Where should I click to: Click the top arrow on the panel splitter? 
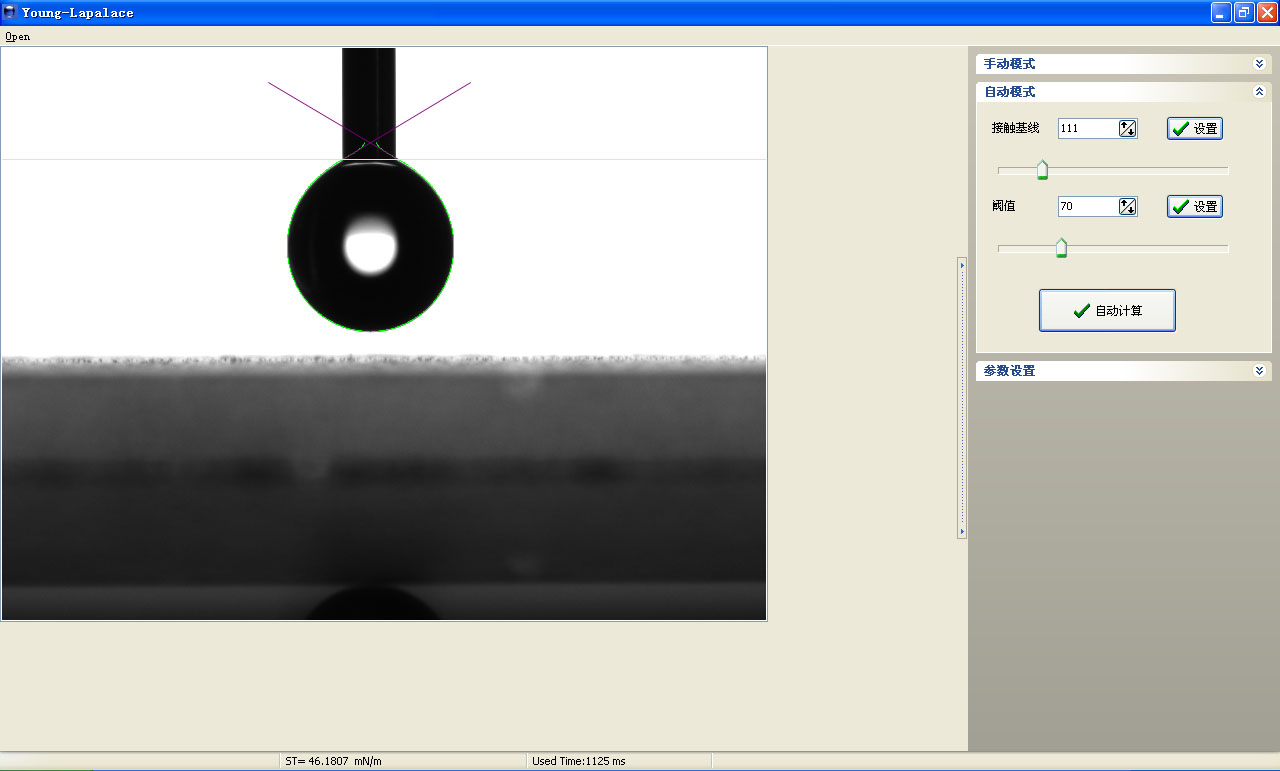tap(962, 265)
